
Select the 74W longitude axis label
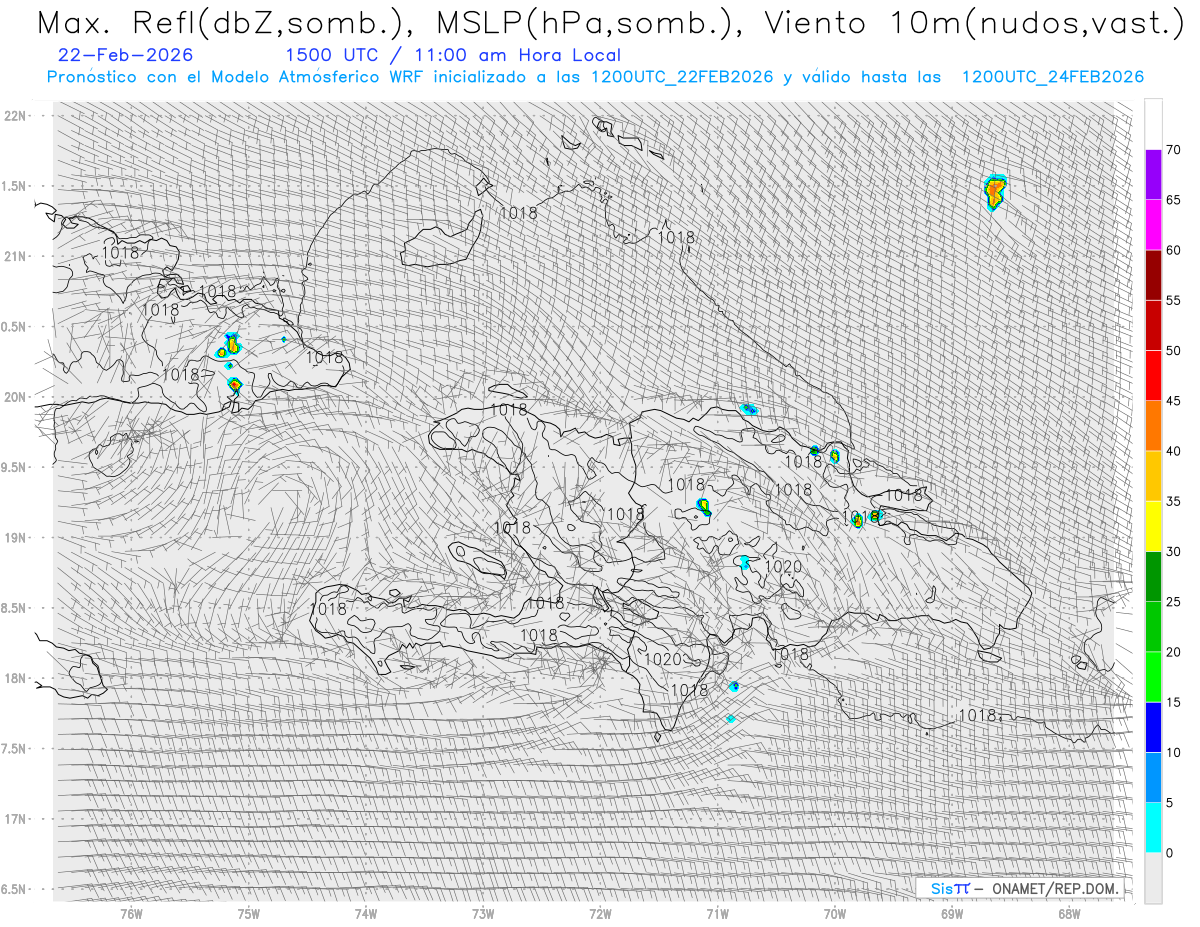(366, 913)
